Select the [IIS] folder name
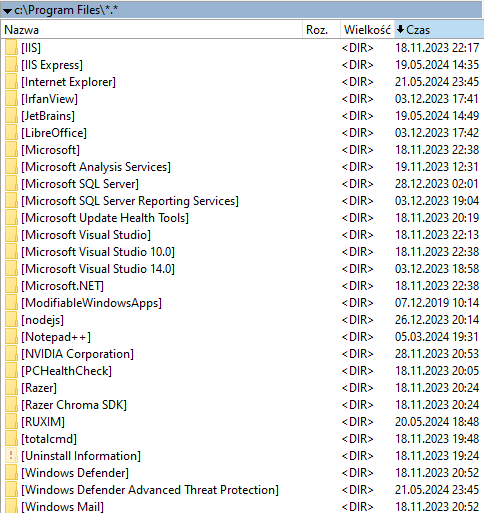 click(31, 48)
